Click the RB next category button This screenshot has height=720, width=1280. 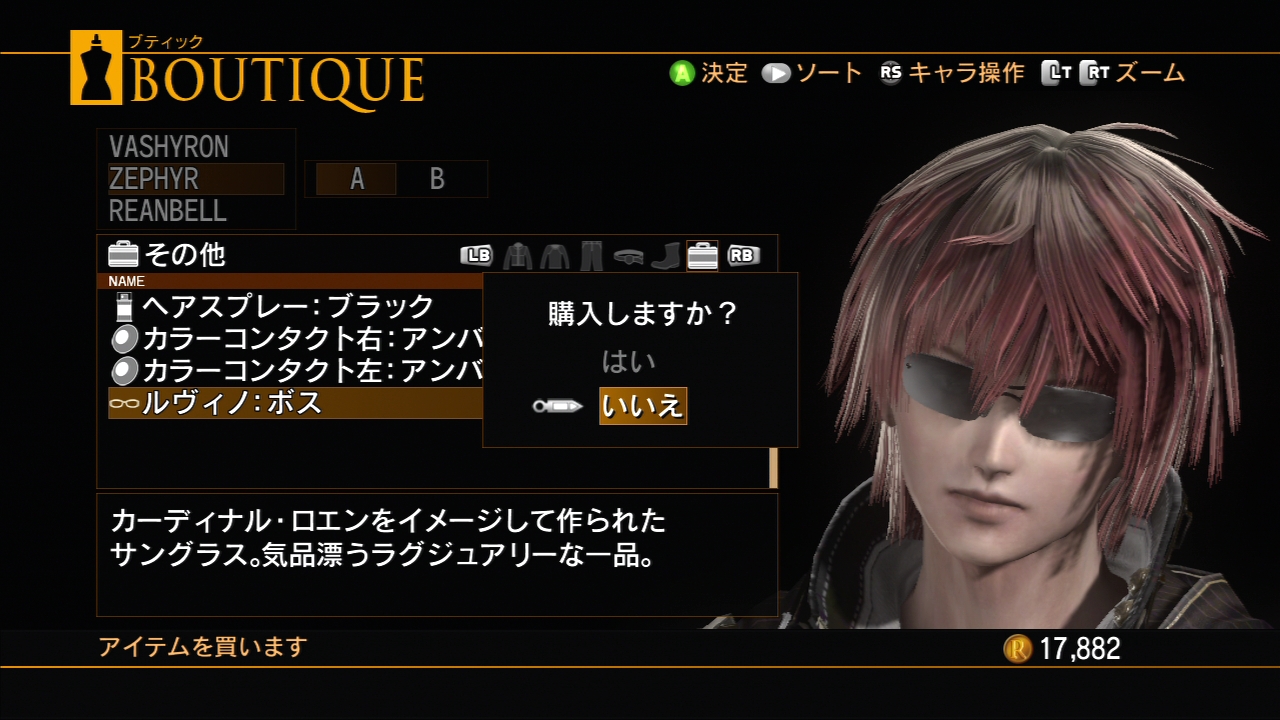pyautogui.click(x=743, y=256)
